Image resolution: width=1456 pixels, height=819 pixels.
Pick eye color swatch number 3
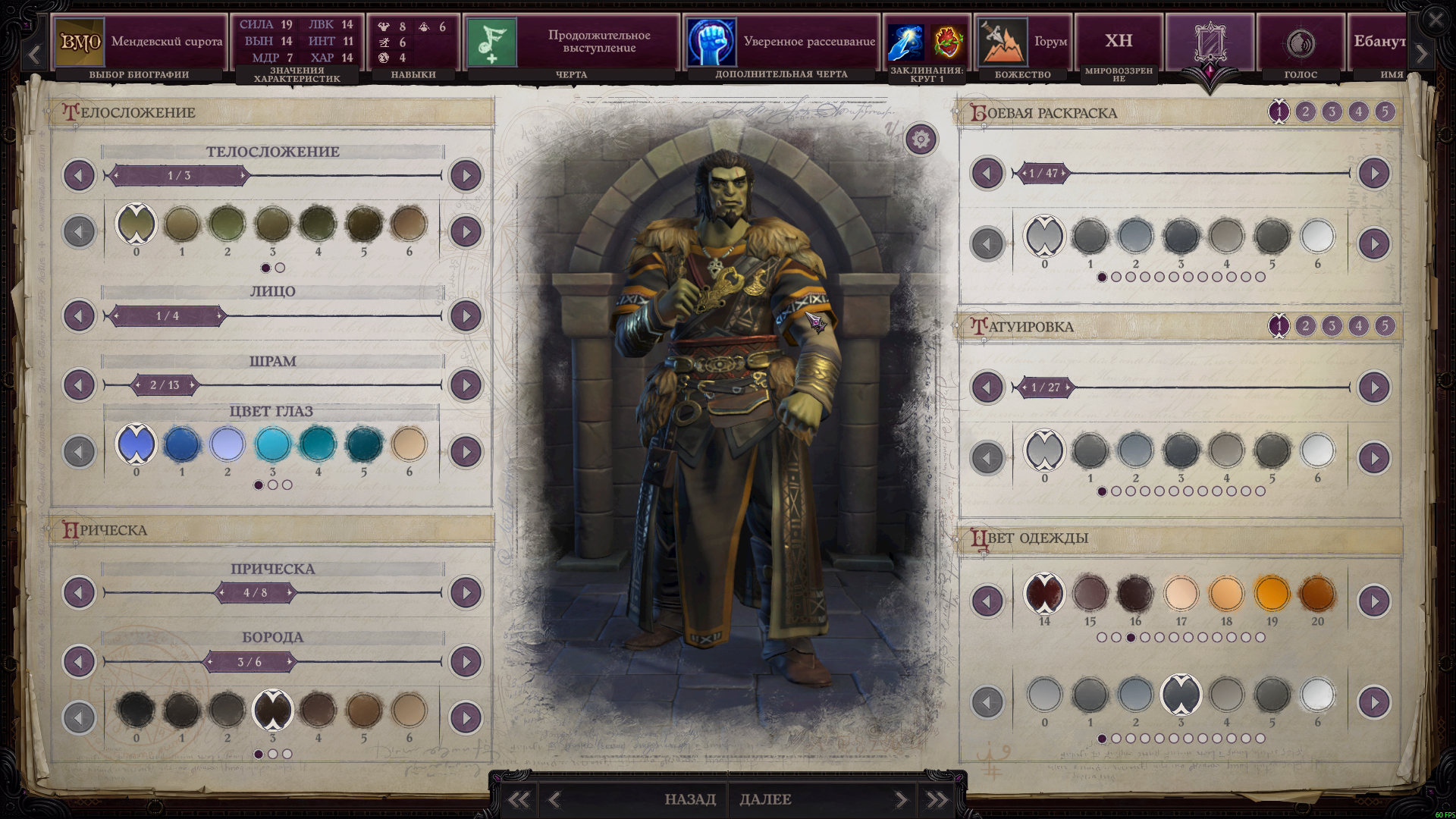click(272, 444)
